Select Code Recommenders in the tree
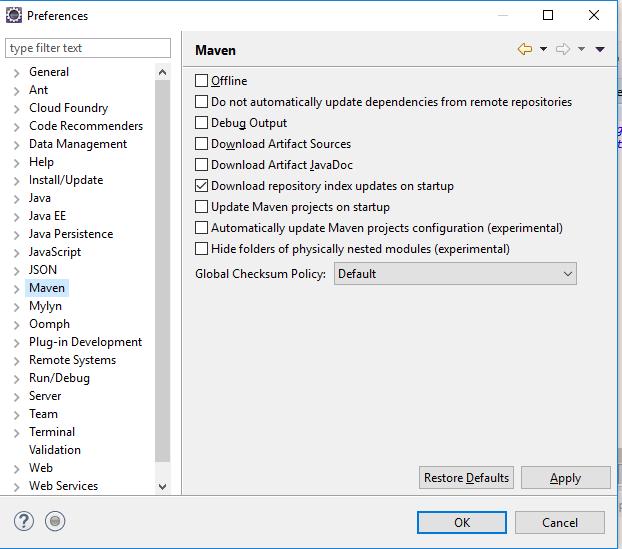Screen dimensions: 622x549 [86, 126]
